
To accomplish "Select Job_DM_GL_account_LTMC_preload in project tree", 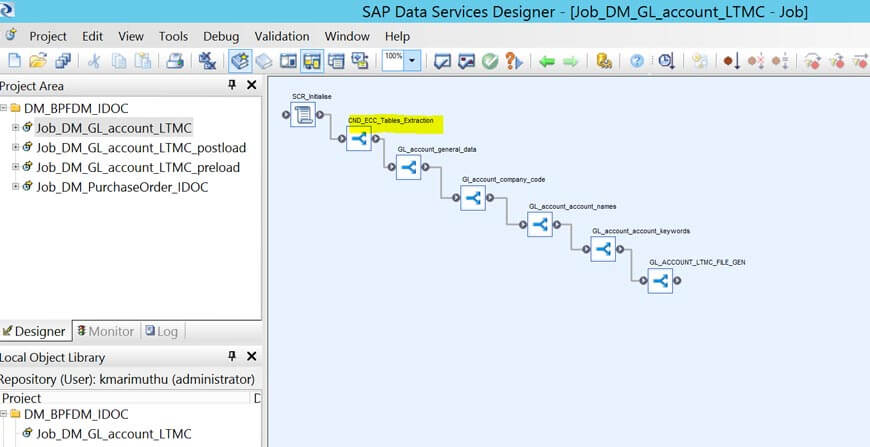I will click(x=138, y=167).
